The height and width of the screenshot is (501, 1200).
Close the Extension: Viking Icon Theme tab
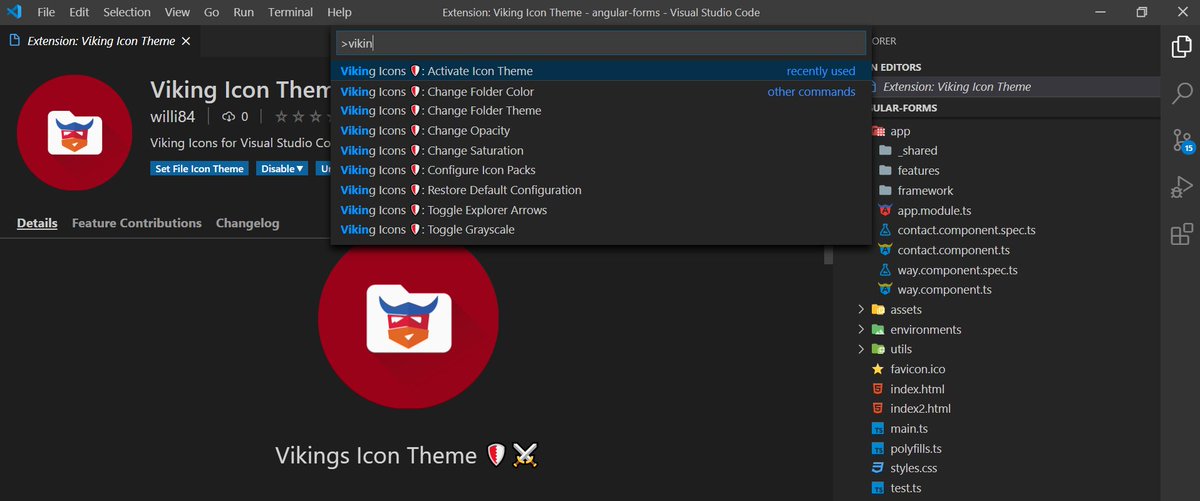pyautogui.click(x=187, y=41)
